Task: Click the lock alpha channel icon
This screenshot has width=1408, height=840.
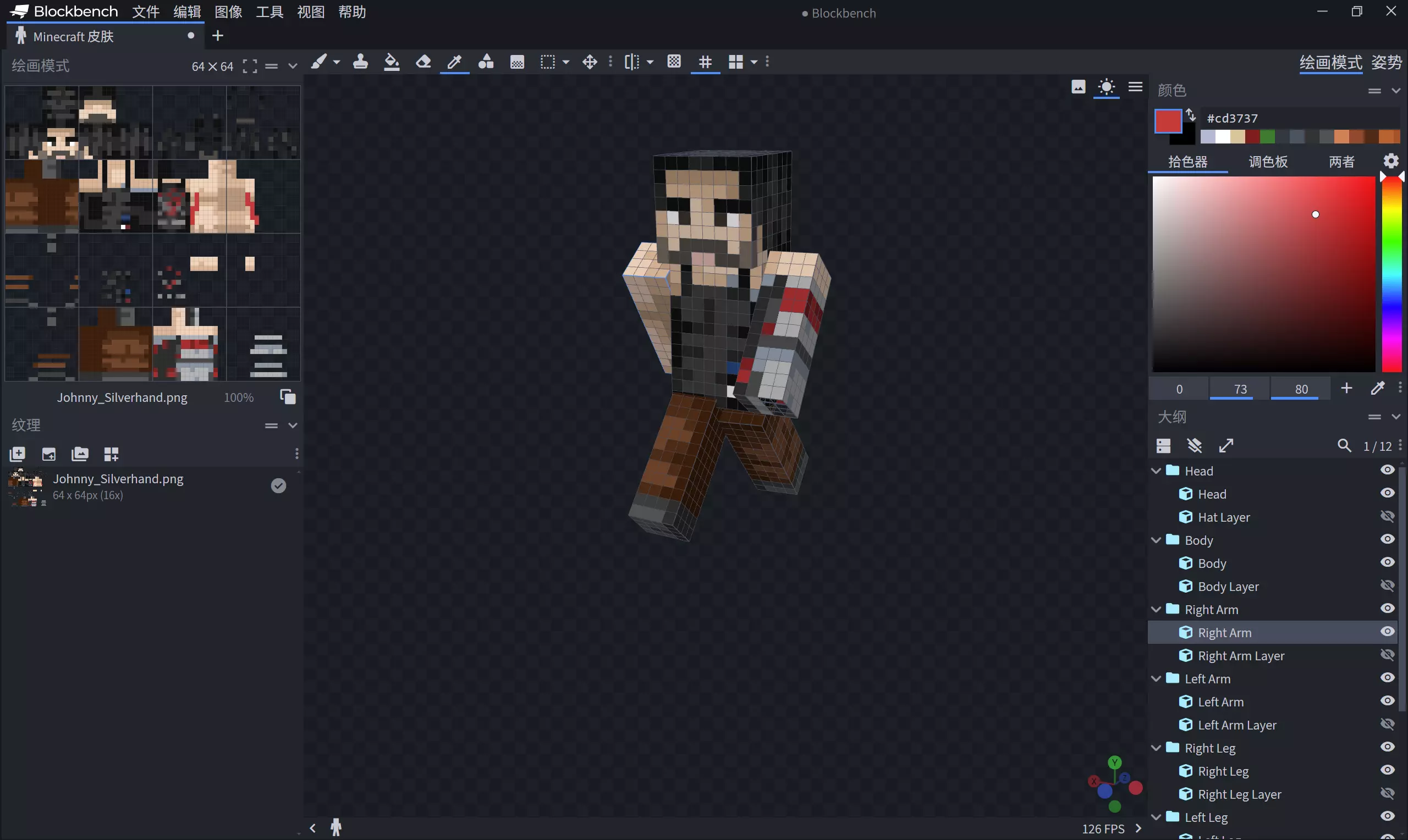Action: click(674, 62)
